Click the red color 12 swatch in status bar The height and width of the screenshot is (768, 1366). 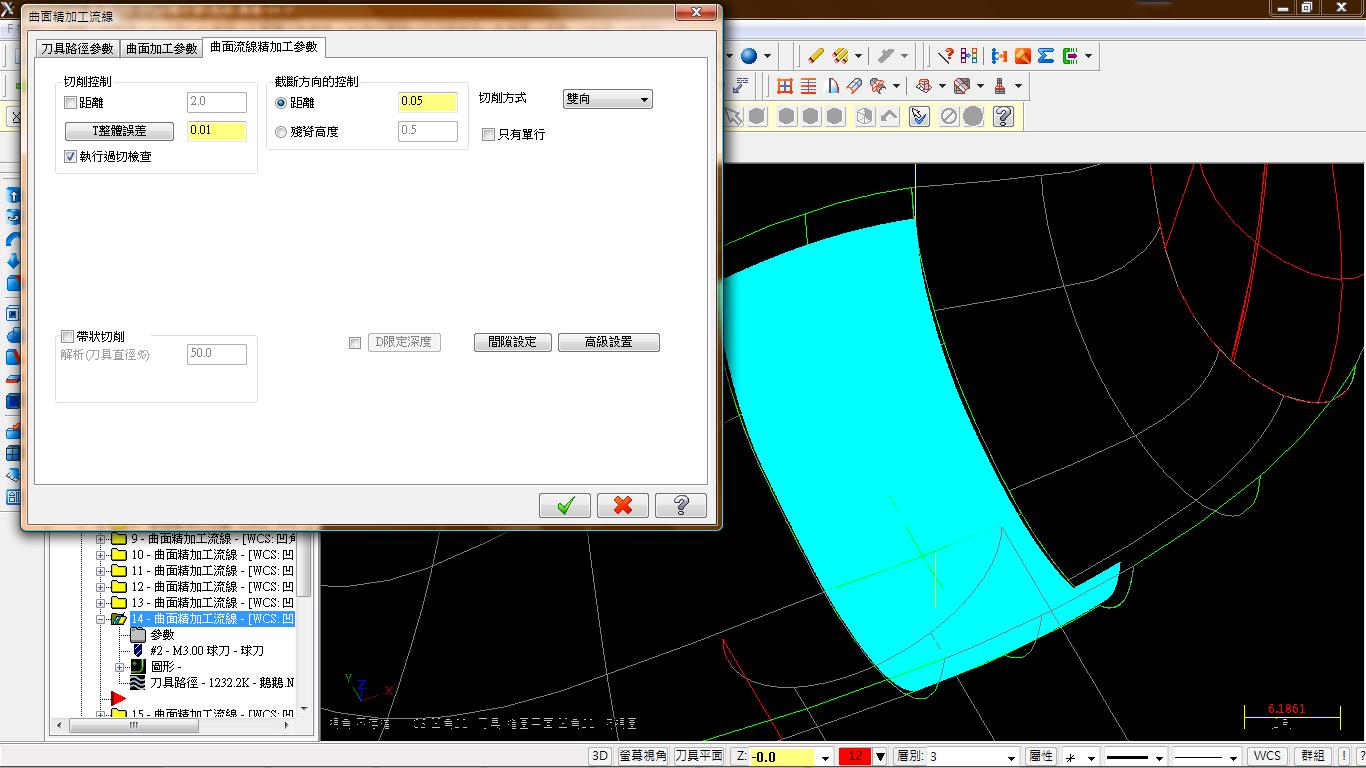coord(855,757)
